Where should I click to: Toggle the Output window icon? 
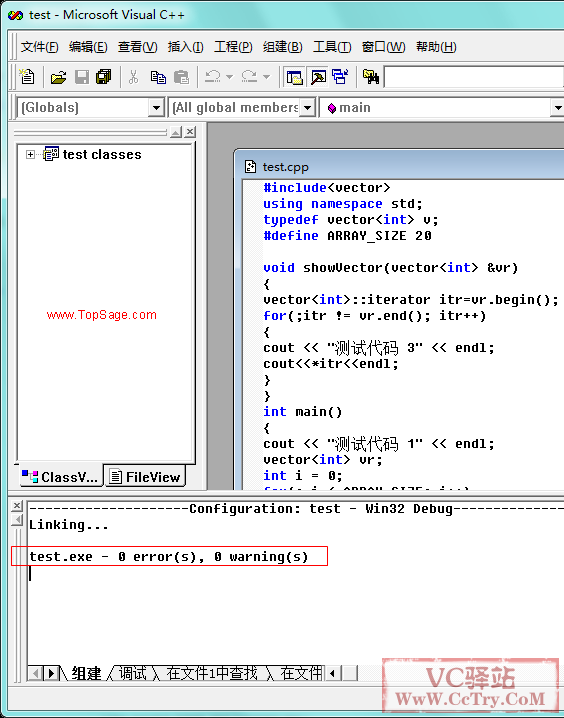(x=318, y=77)
